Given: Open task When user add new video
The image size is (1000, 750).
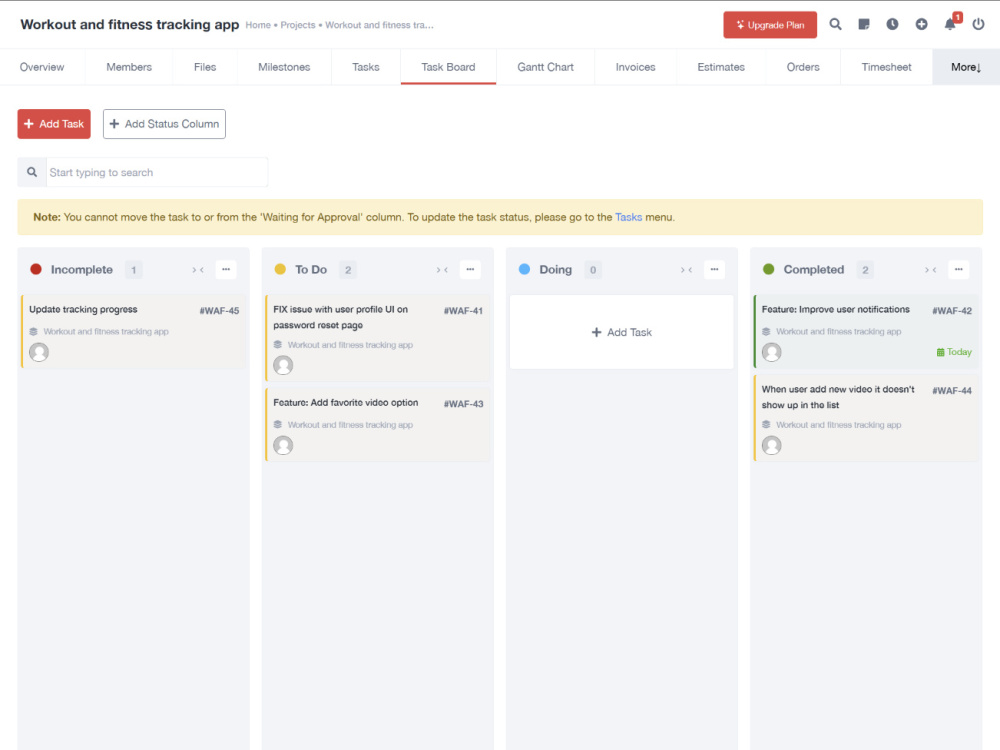Looking at the screenshot, I should 838,397.
